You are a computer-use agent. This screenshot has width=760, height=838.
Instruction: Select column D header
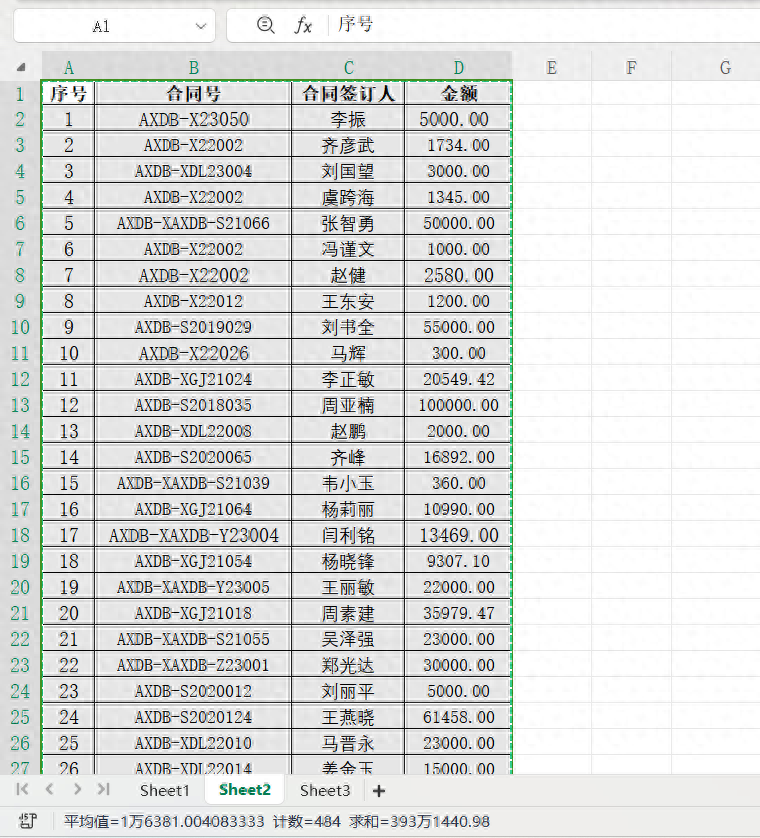[x=459, y=67]
